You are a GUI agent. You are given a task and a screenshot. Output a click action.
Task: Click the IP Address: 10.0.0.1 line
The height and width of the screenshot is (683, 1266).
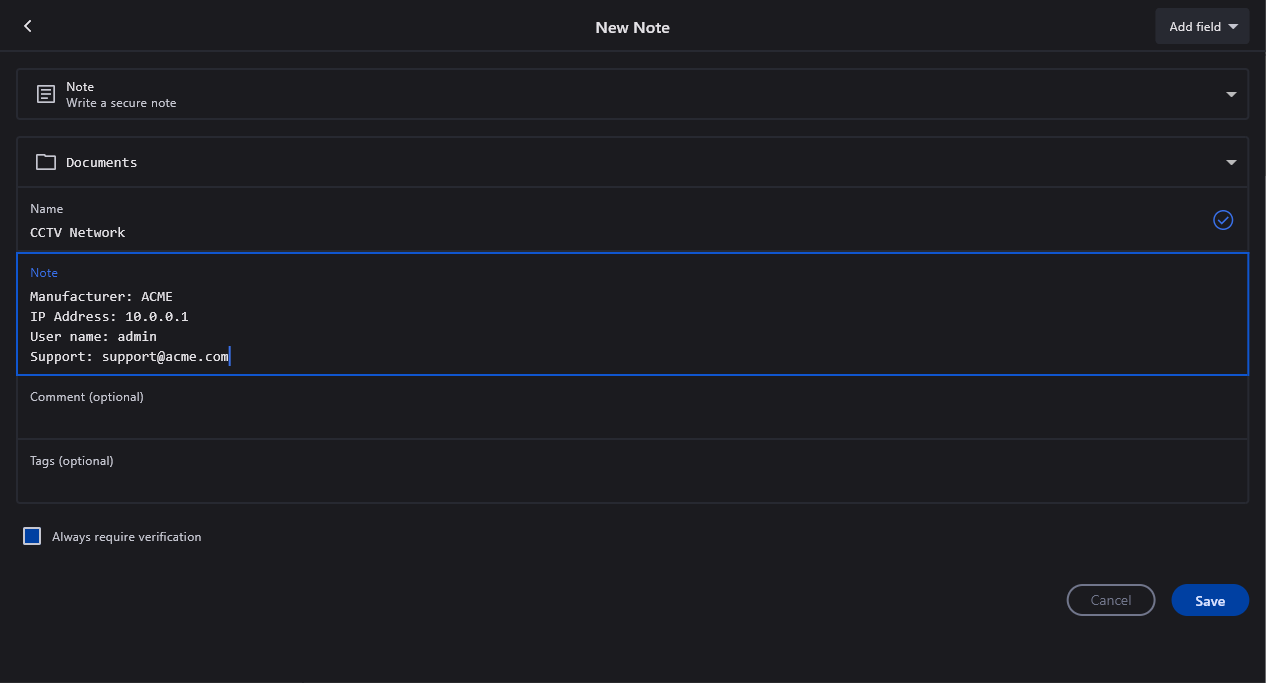point(109,316)
